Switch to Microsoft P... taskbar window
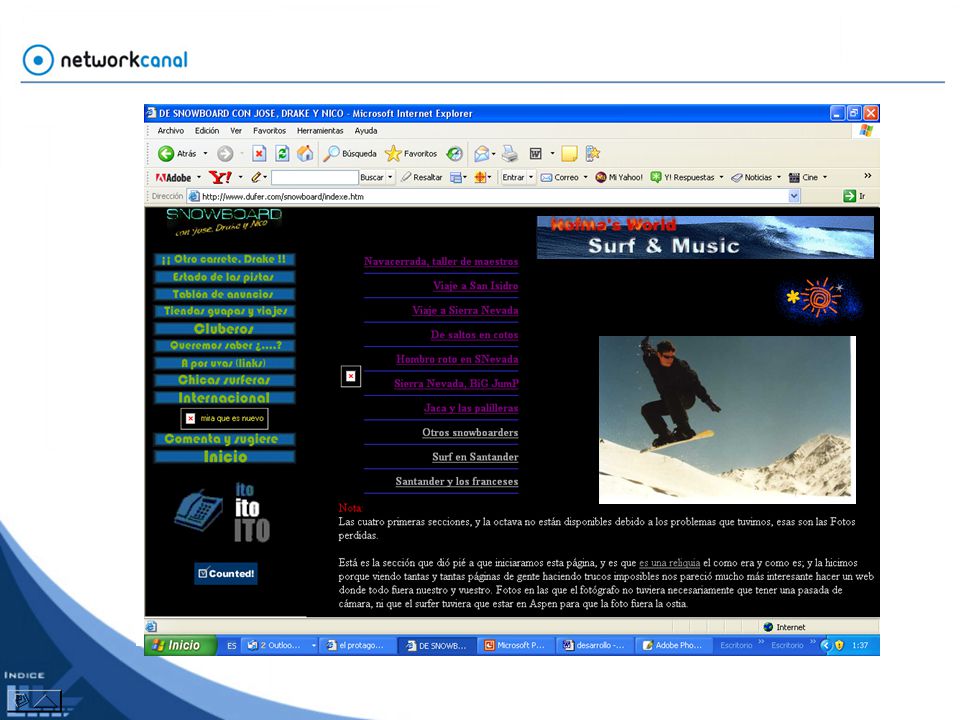The height and width of the screenshot is (720, 960). click(x=515, y=645)
